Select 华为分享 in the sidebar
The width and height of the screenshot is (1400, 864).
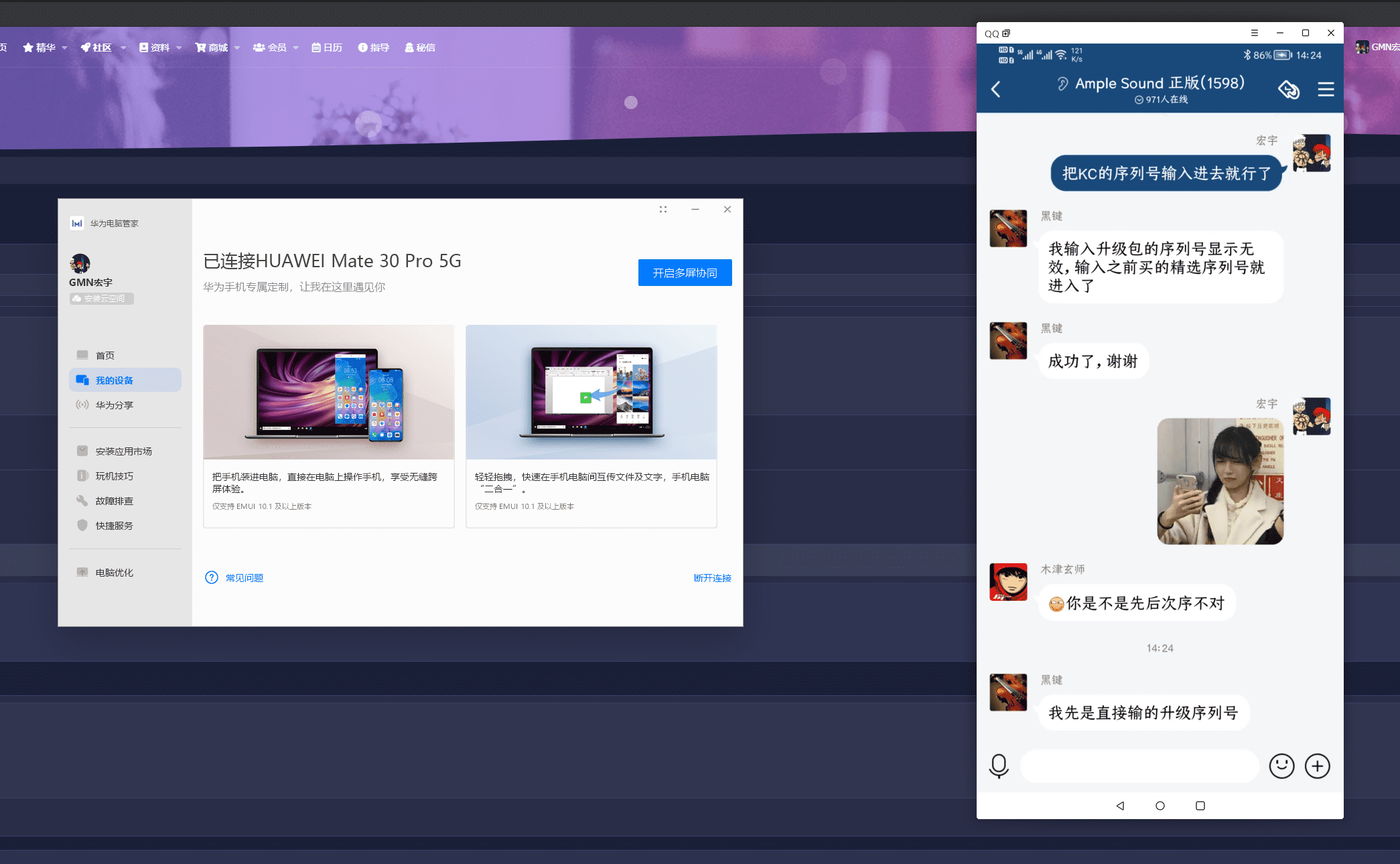(x=114, y=405)
